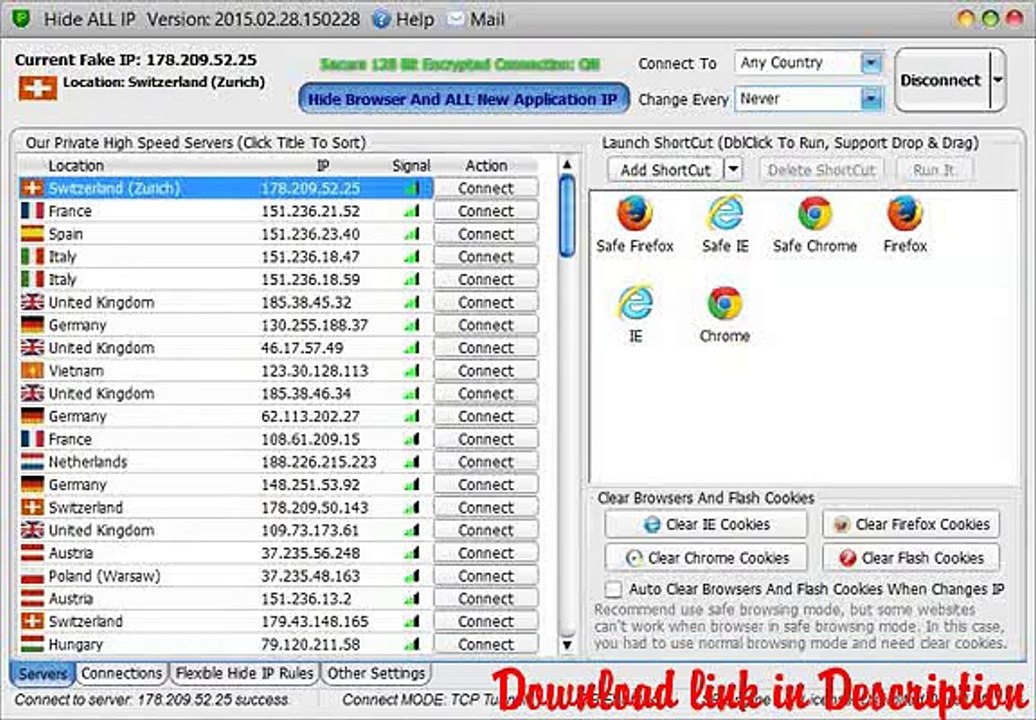1036x720 pixels.
Task: Launch the Safe IE shortcut icon
Action: click(x=725, y=213)
